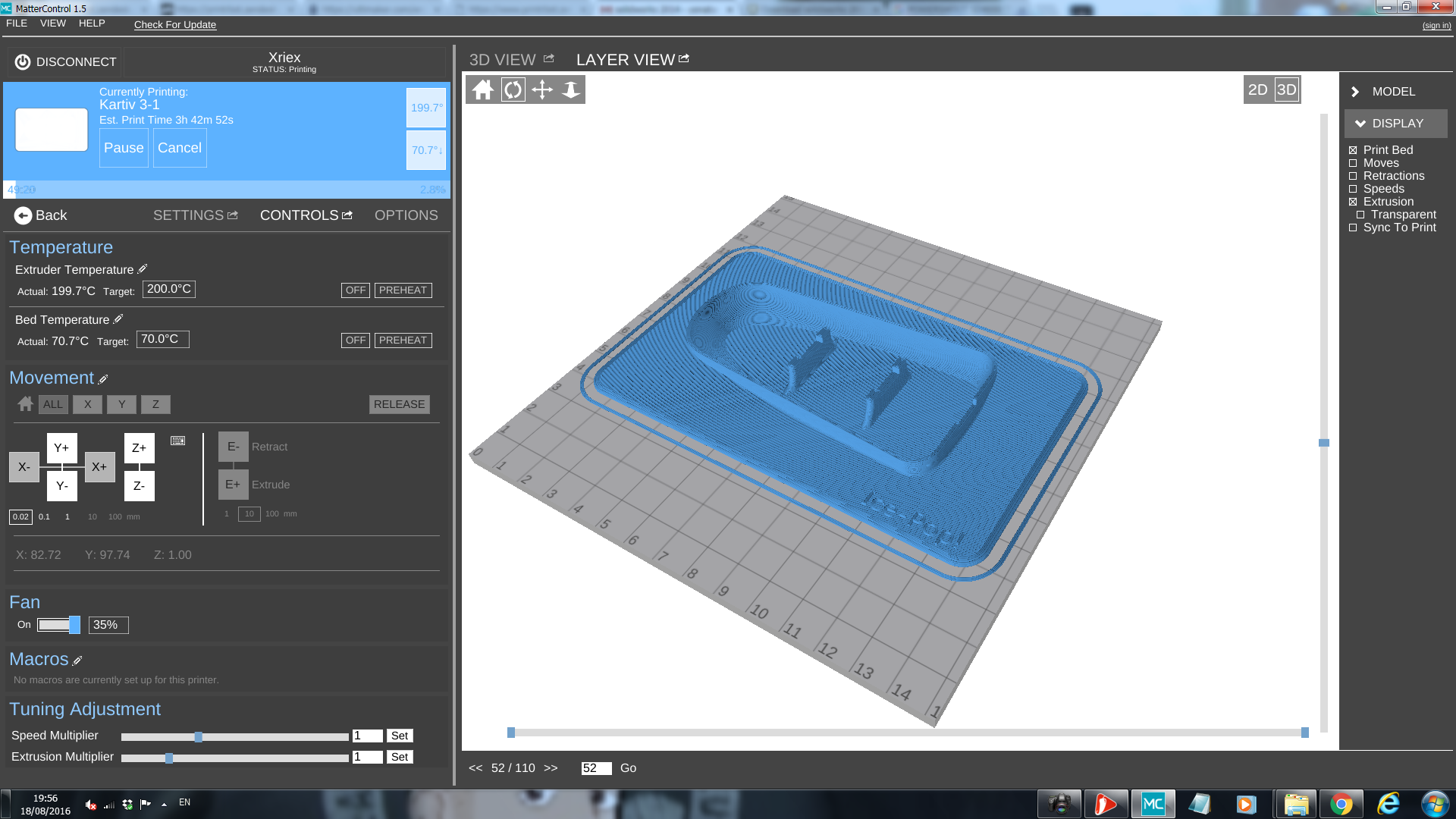
Task: Jog the X axis negative (X-)
Action: coord(24,467)
